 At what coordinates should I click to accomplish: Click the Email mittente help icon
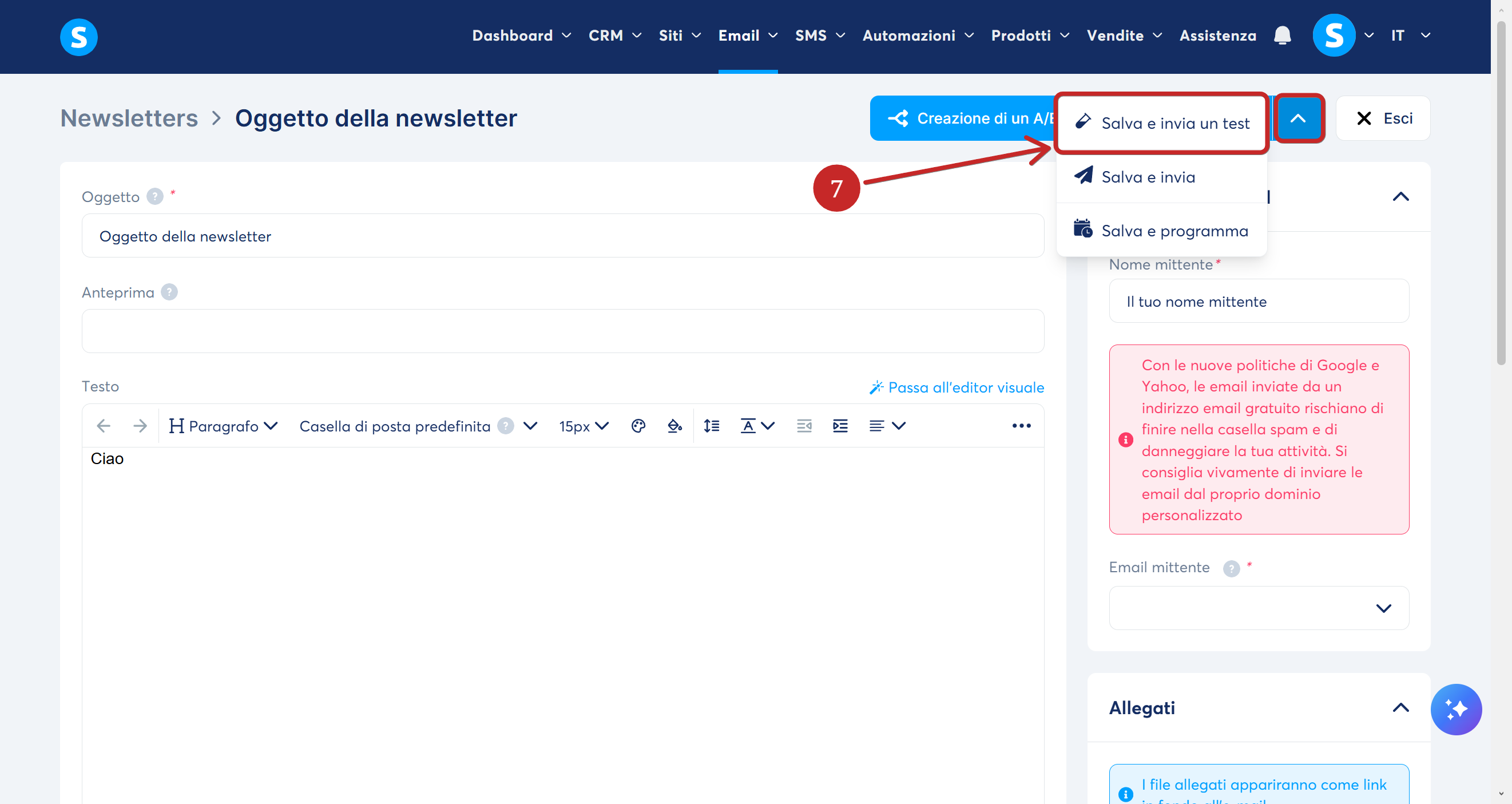(x=1231, y=568)
